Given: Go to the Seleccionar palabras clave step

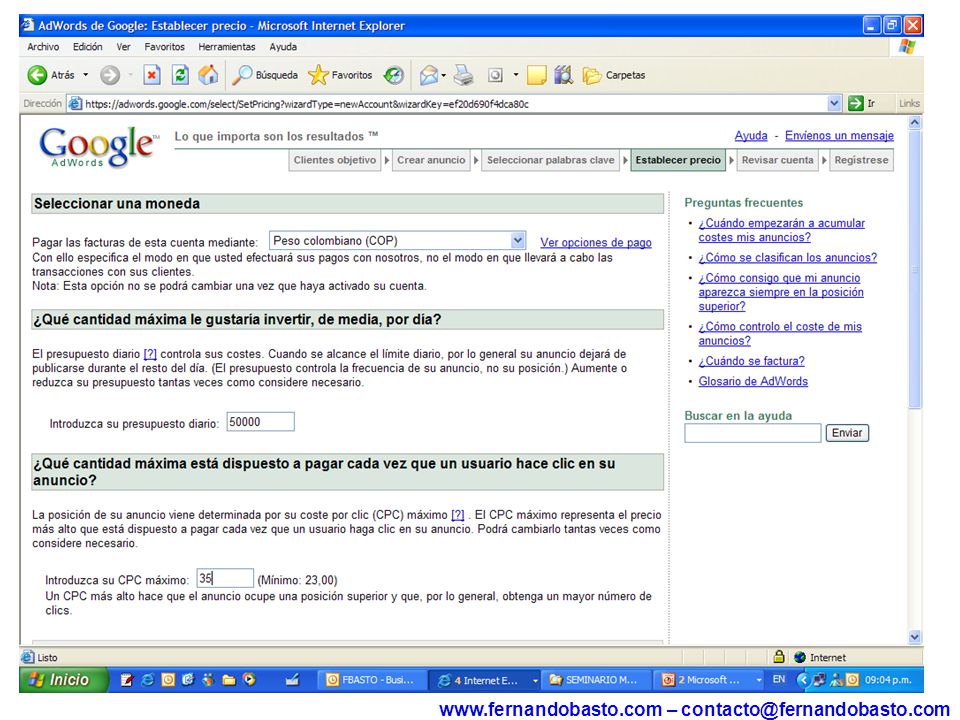Looking at the screenshot, I should click(550, 160).
